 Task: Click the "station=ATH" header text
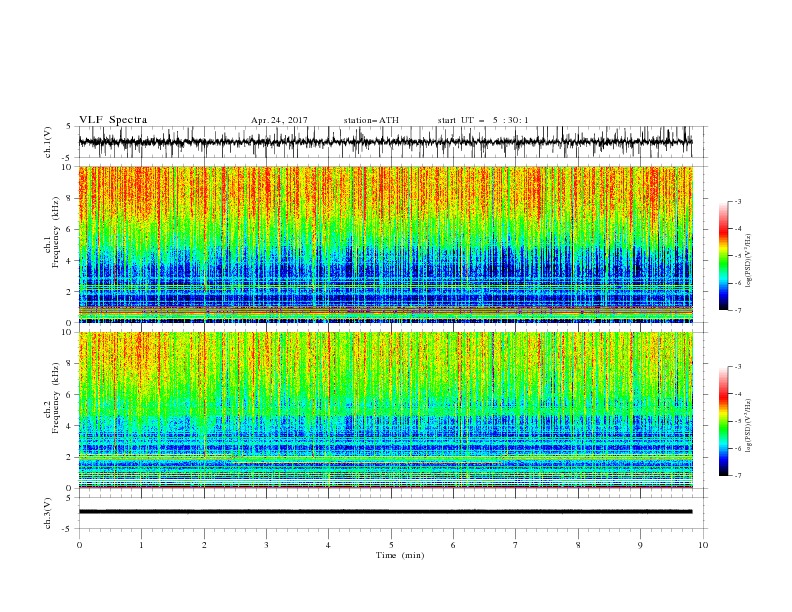pyautogui.click(x=371, y=120)
